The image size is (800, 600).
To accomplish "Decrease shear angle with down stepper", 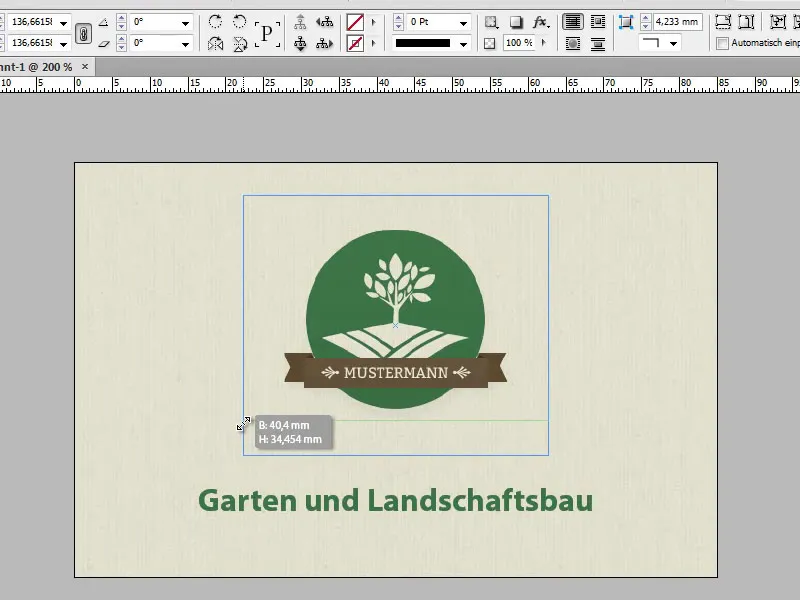I will click(121, 47).
